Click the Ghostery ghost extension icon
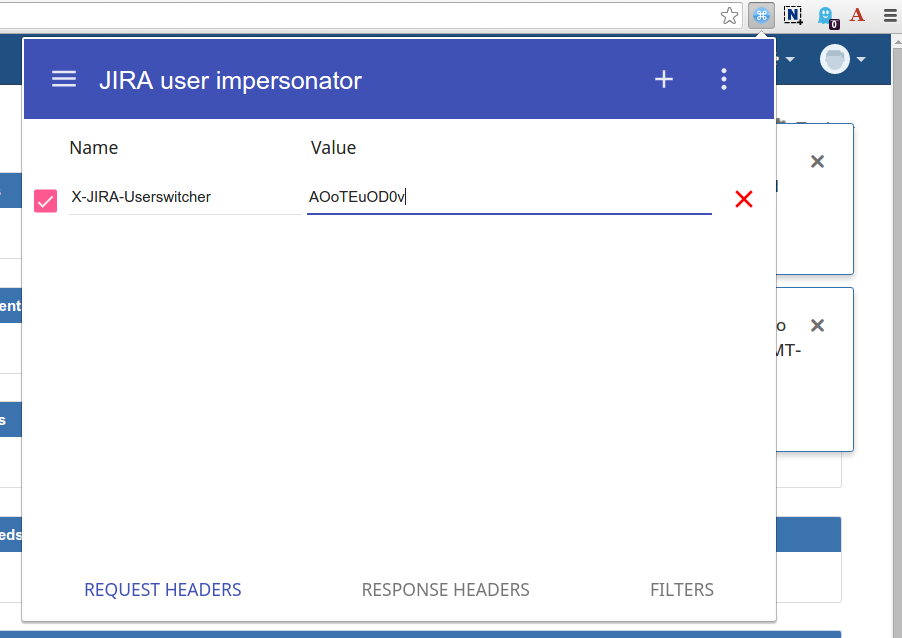 click(x=825, y=15)
